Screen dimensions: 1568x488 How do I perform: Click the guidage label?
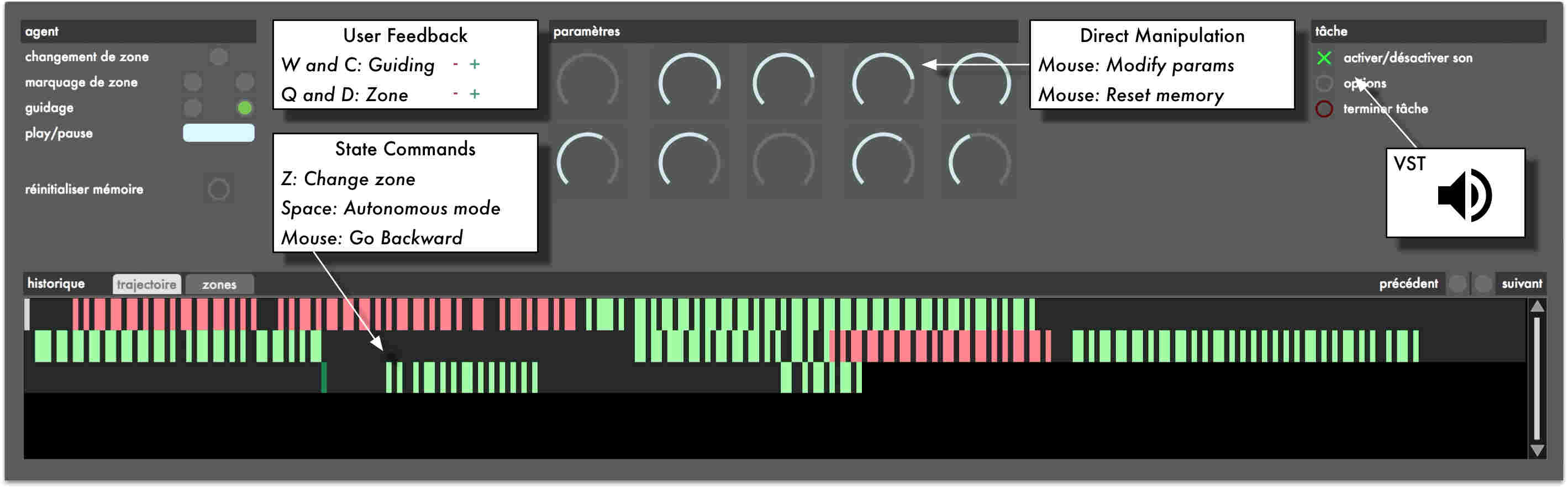pos(49,108)
